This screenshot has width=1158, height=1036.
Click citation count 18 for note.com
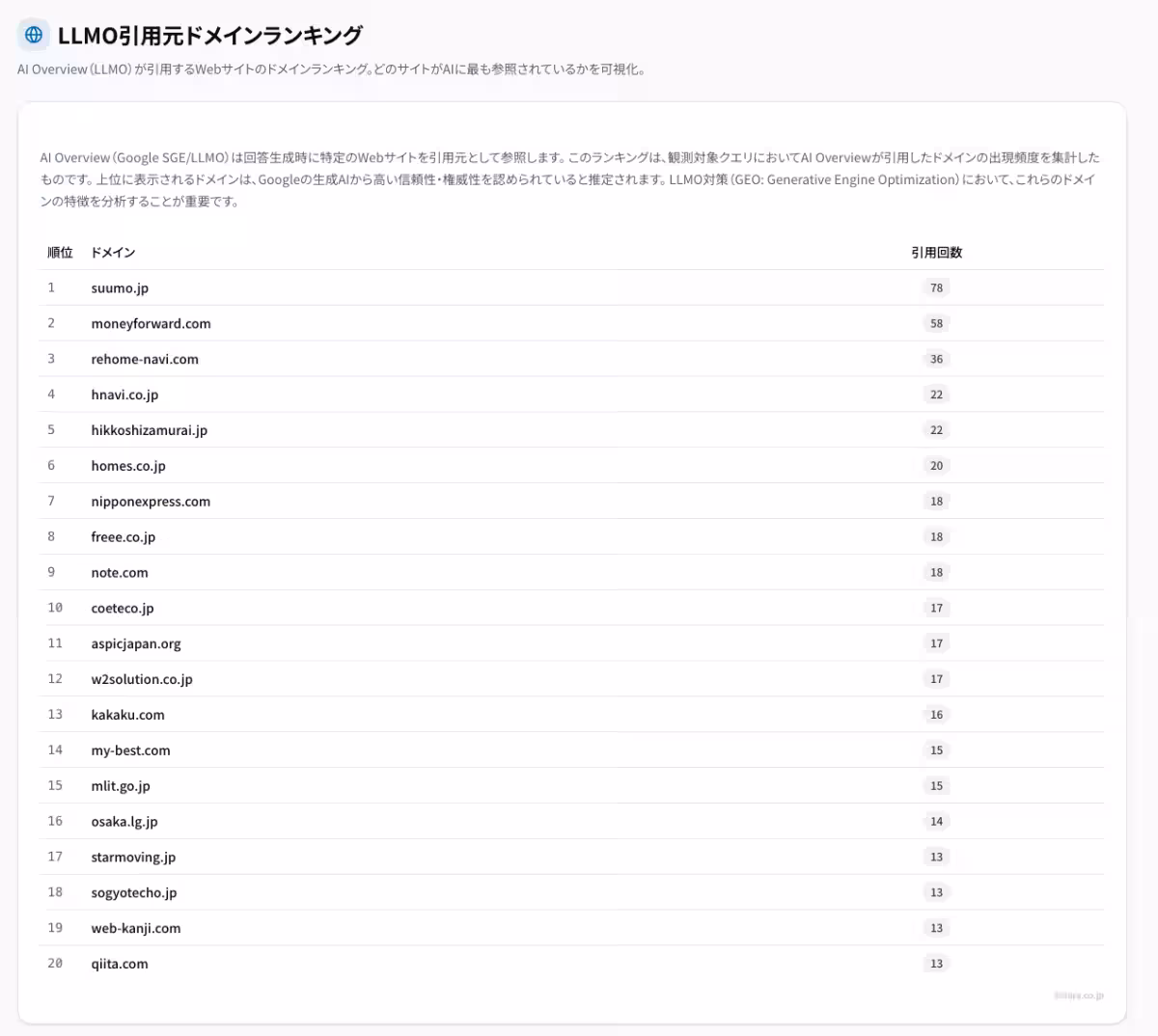click(936, 573)
